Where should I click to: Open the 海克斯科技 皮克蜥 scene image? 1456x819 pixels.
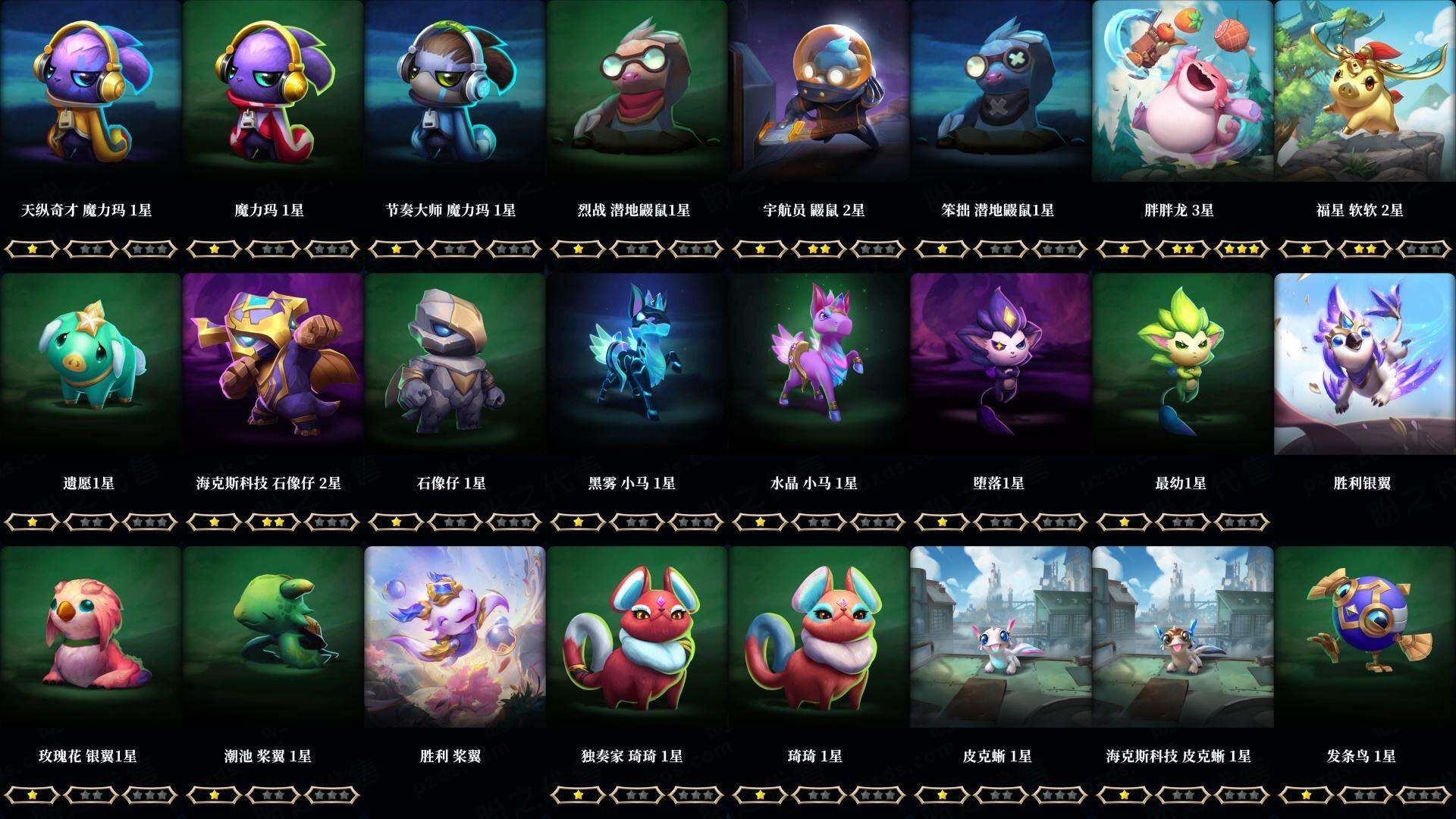[x=1182, y=637]
